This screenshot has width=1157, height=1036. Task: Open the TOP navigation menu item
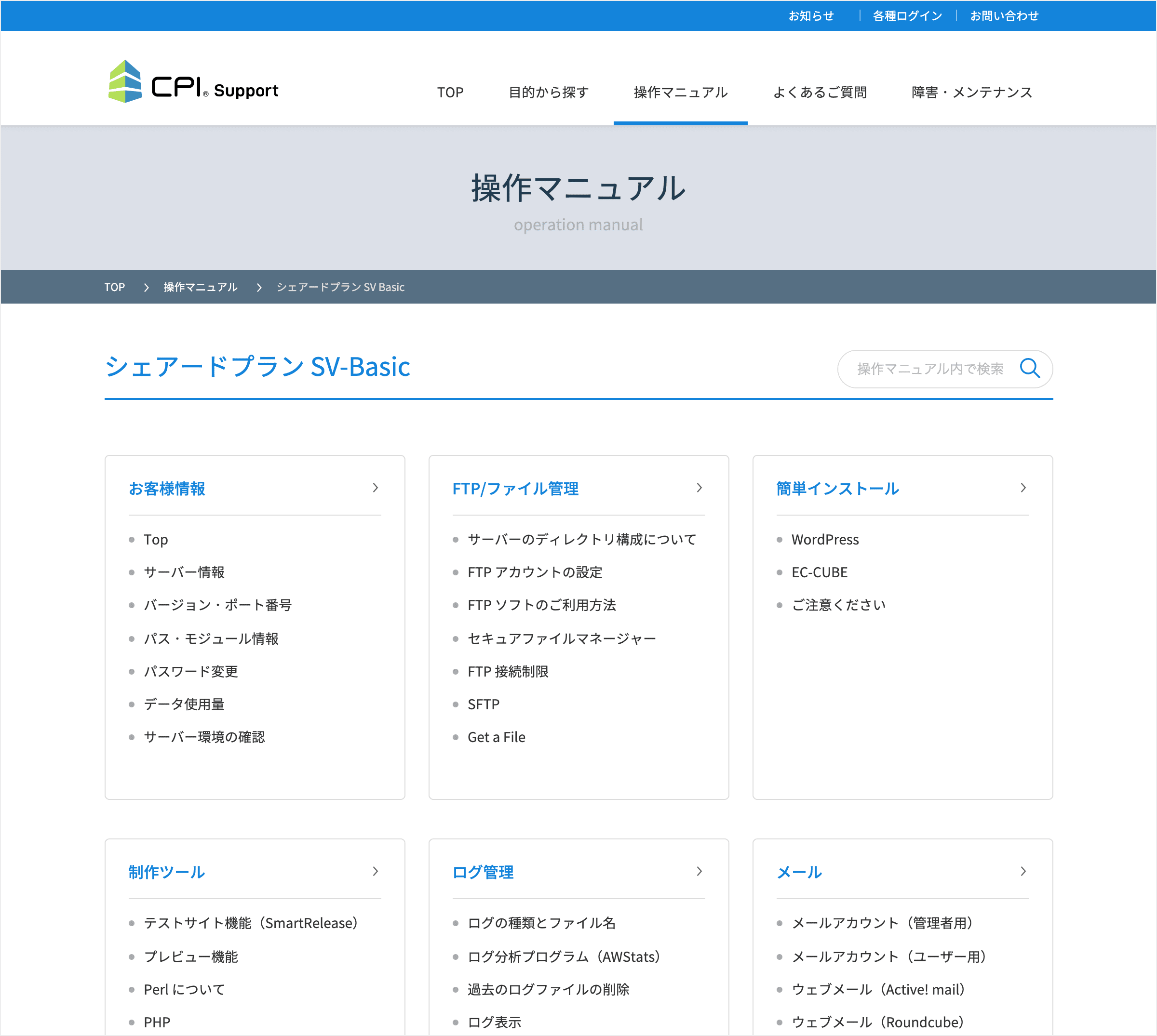pos(450,92)
